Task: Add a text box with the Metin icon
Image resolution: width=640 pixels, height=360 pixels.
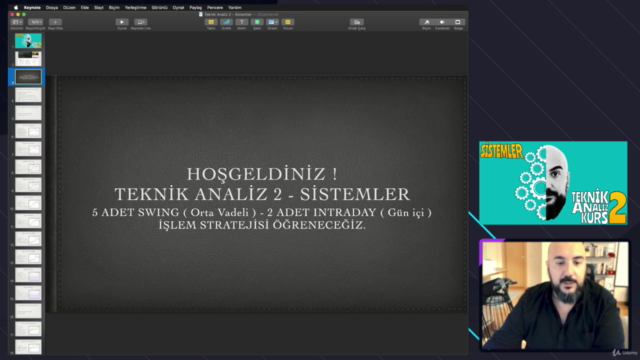Action: (242, 22)
